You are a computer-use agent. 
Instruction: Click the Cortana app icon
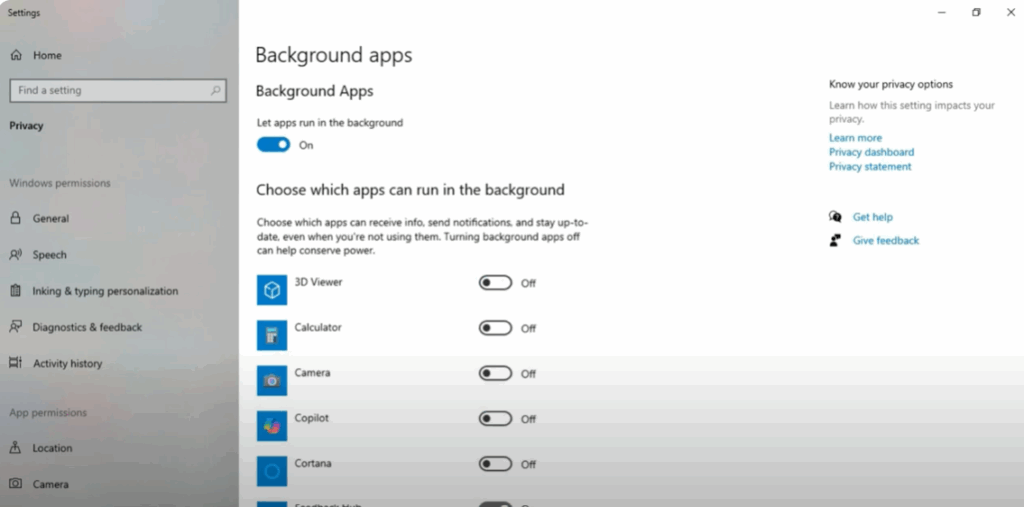pos(272,471)
